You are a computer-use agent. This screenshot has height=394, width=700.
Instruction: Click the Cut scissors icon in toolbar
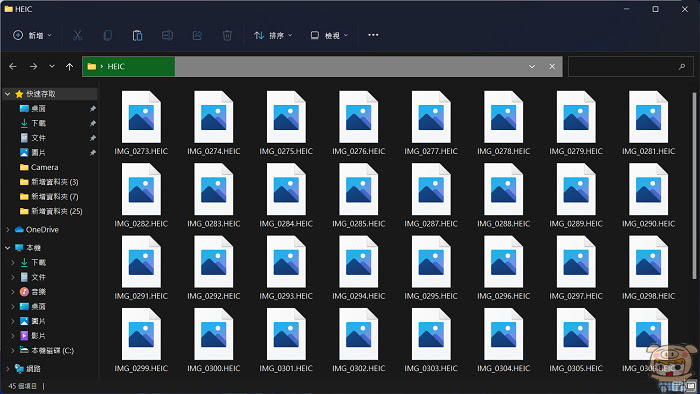coord(78,35)
